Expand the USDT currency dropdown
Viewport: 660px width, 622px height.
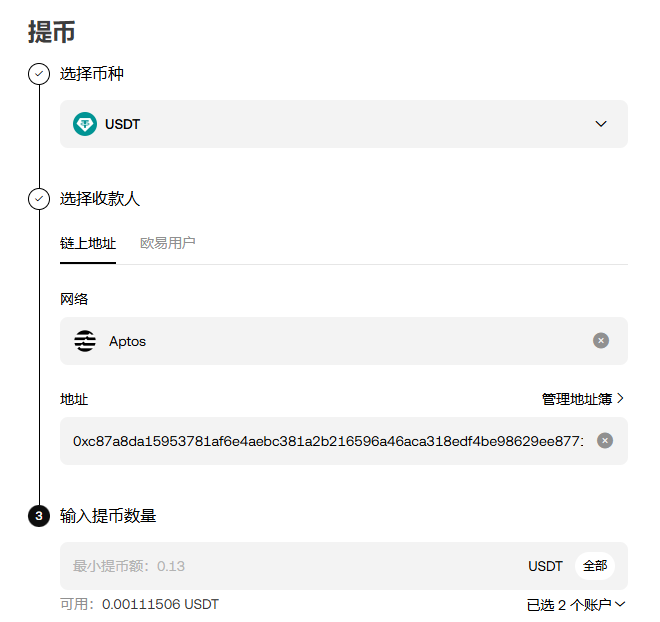click(600, 124)
